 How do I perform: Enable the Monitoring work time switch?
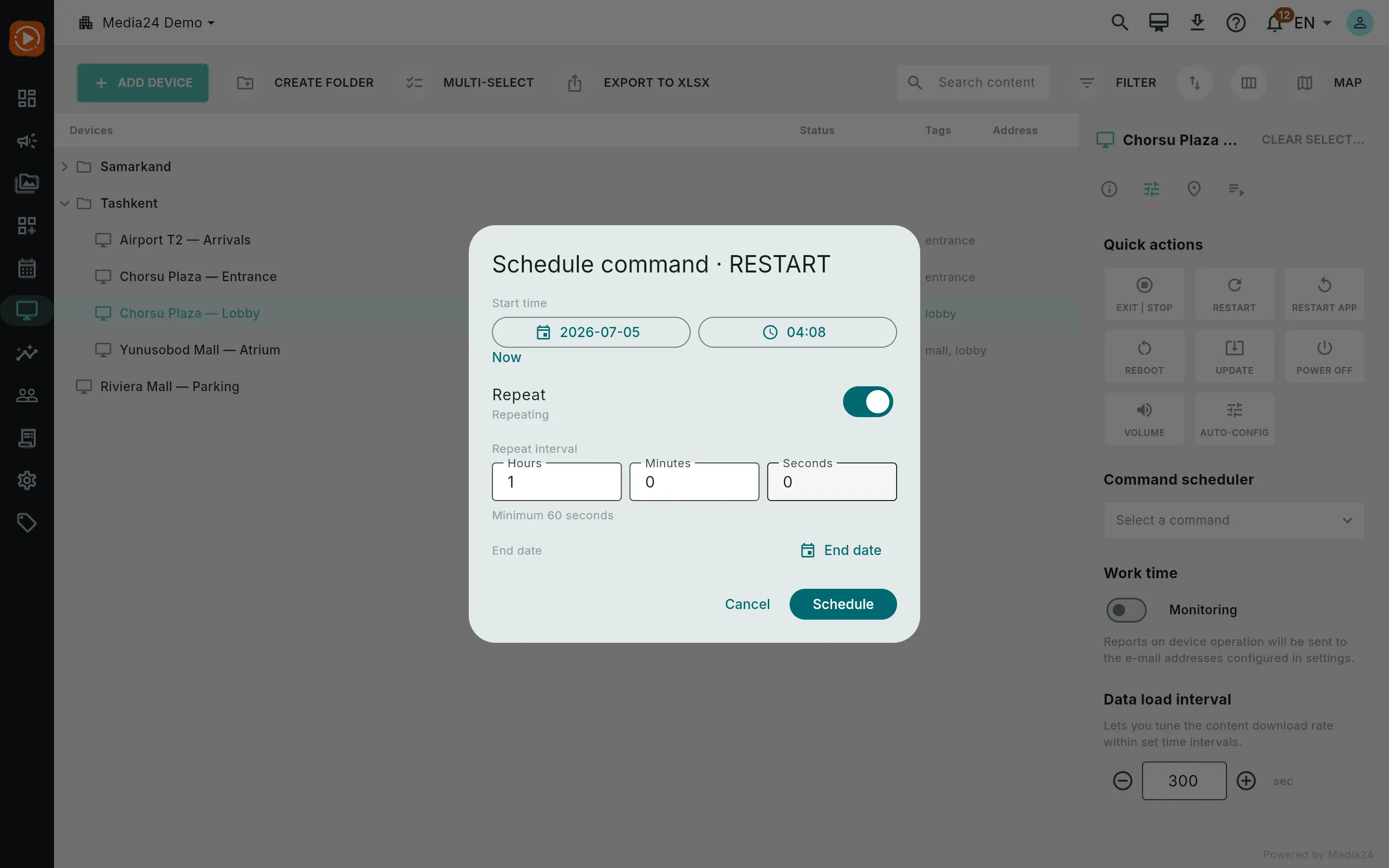1126,610
